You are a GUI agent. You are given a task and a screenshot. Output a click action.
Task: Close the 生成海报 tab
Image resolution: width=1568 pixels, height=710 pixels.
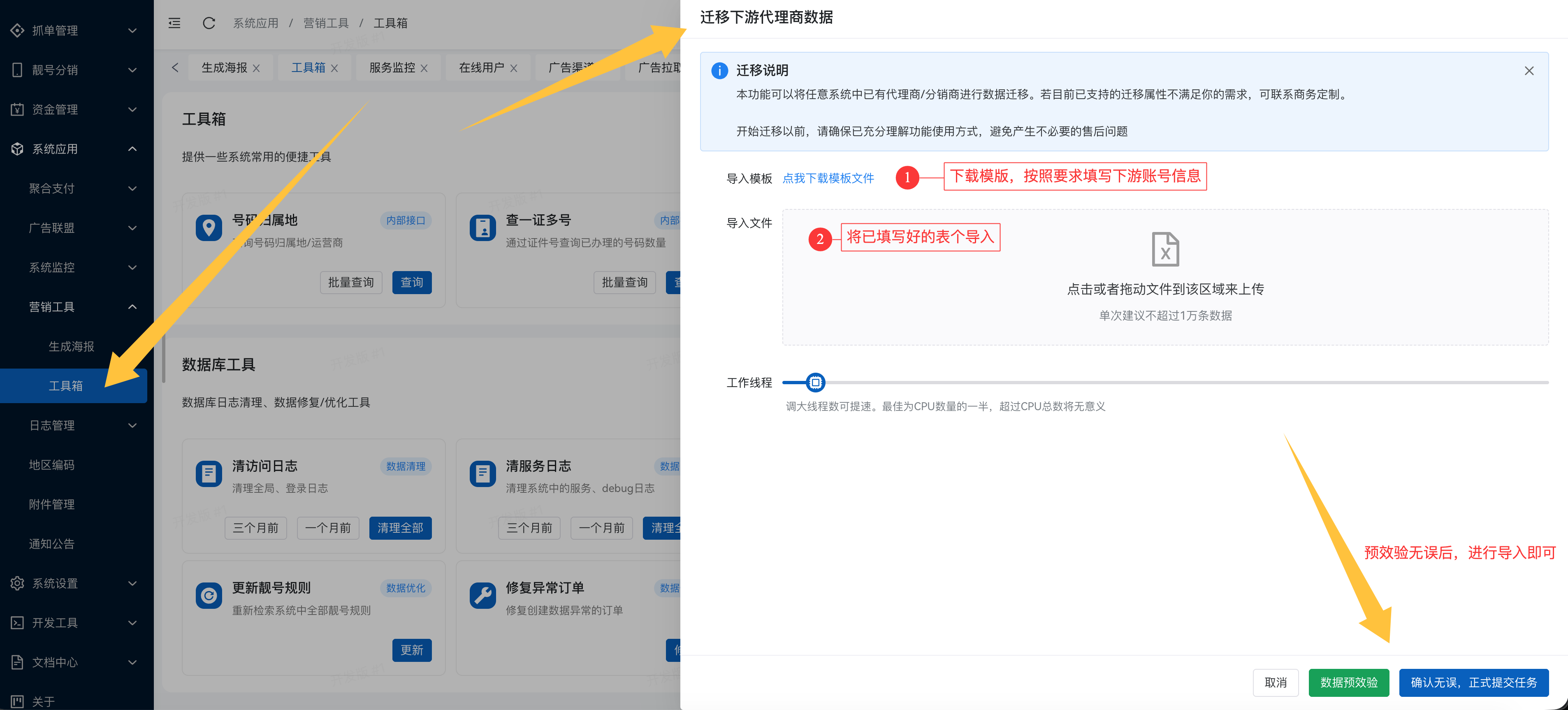pyautogui.click(x=256, y=68)
